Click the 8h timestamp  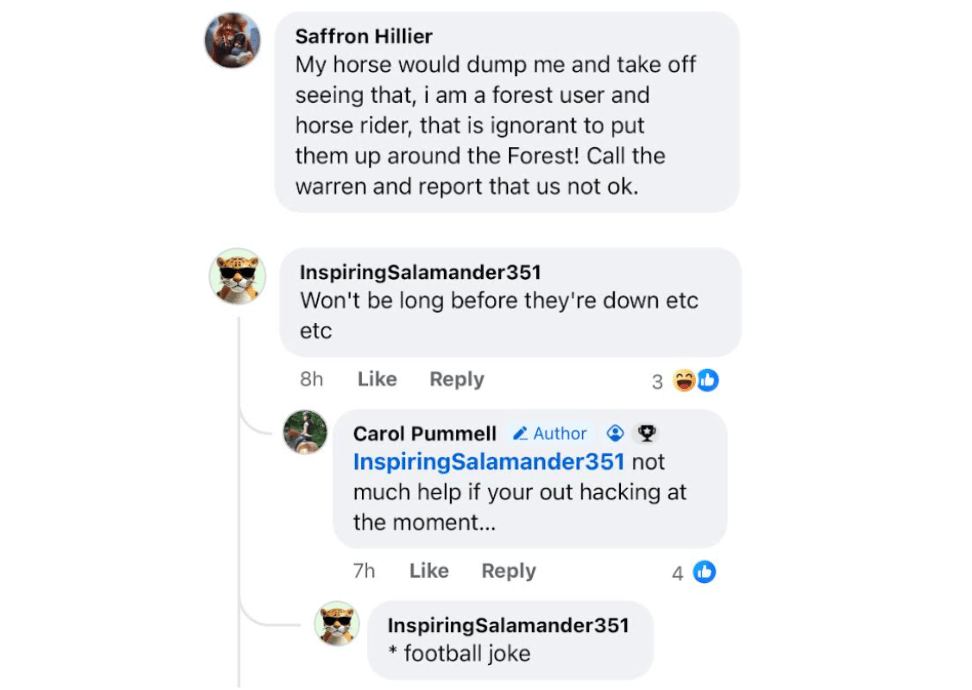[x=311, y=379]
